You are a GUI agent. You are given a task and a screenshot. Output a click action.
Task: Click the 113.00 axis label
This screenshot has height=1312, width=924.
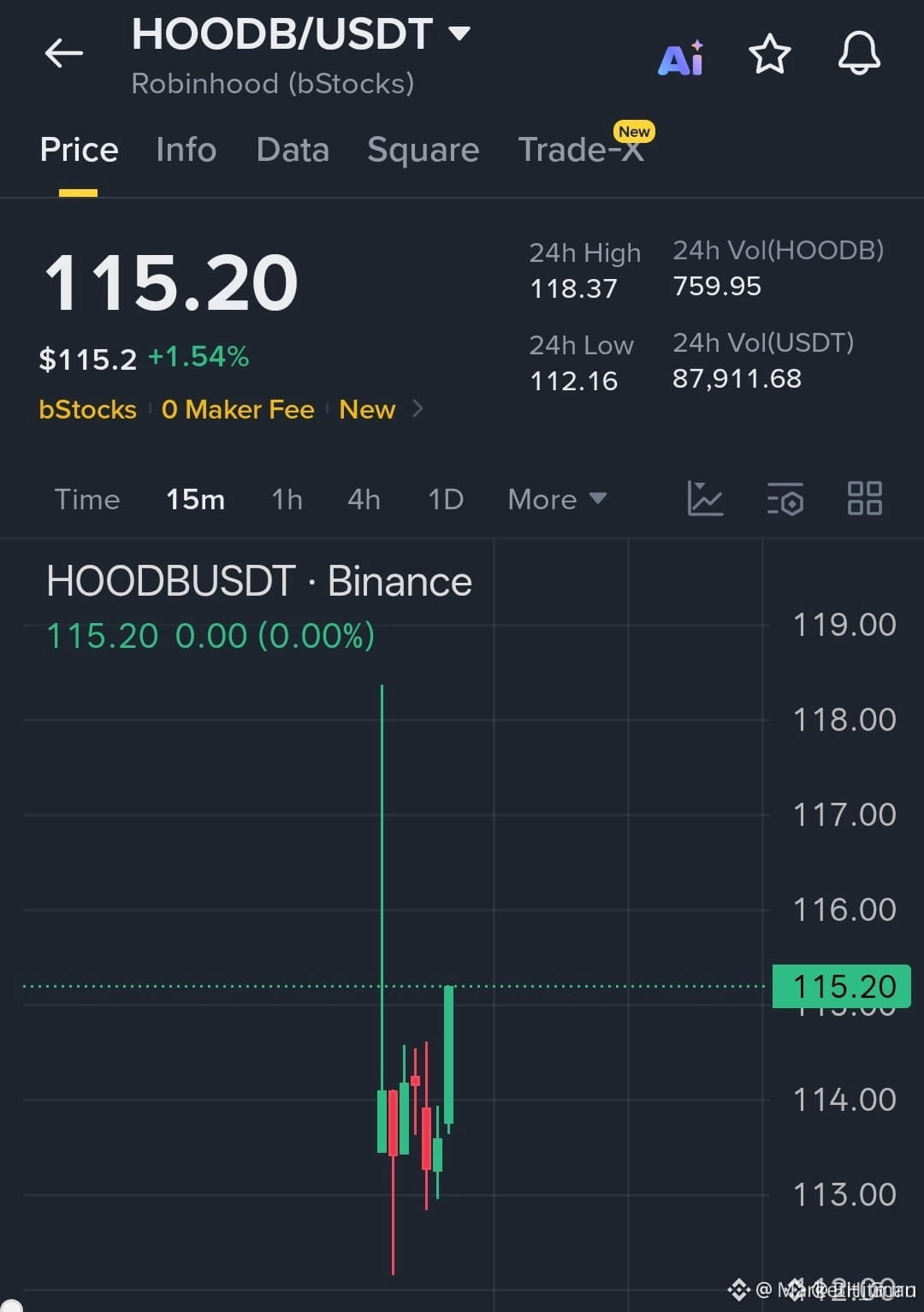pyautogui.click(x=844, y=1195)
